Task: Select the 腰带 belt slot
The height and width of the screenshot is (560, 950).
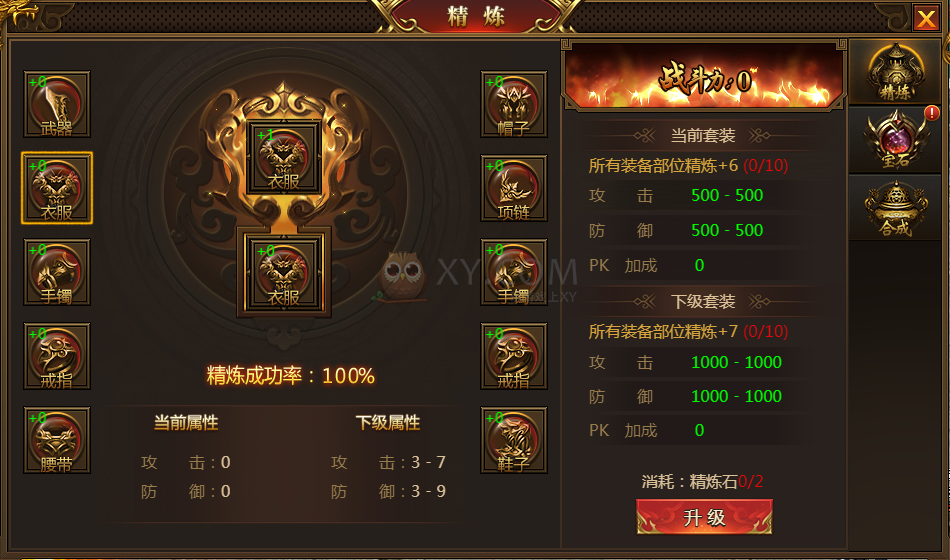Action: pos(57,440)
